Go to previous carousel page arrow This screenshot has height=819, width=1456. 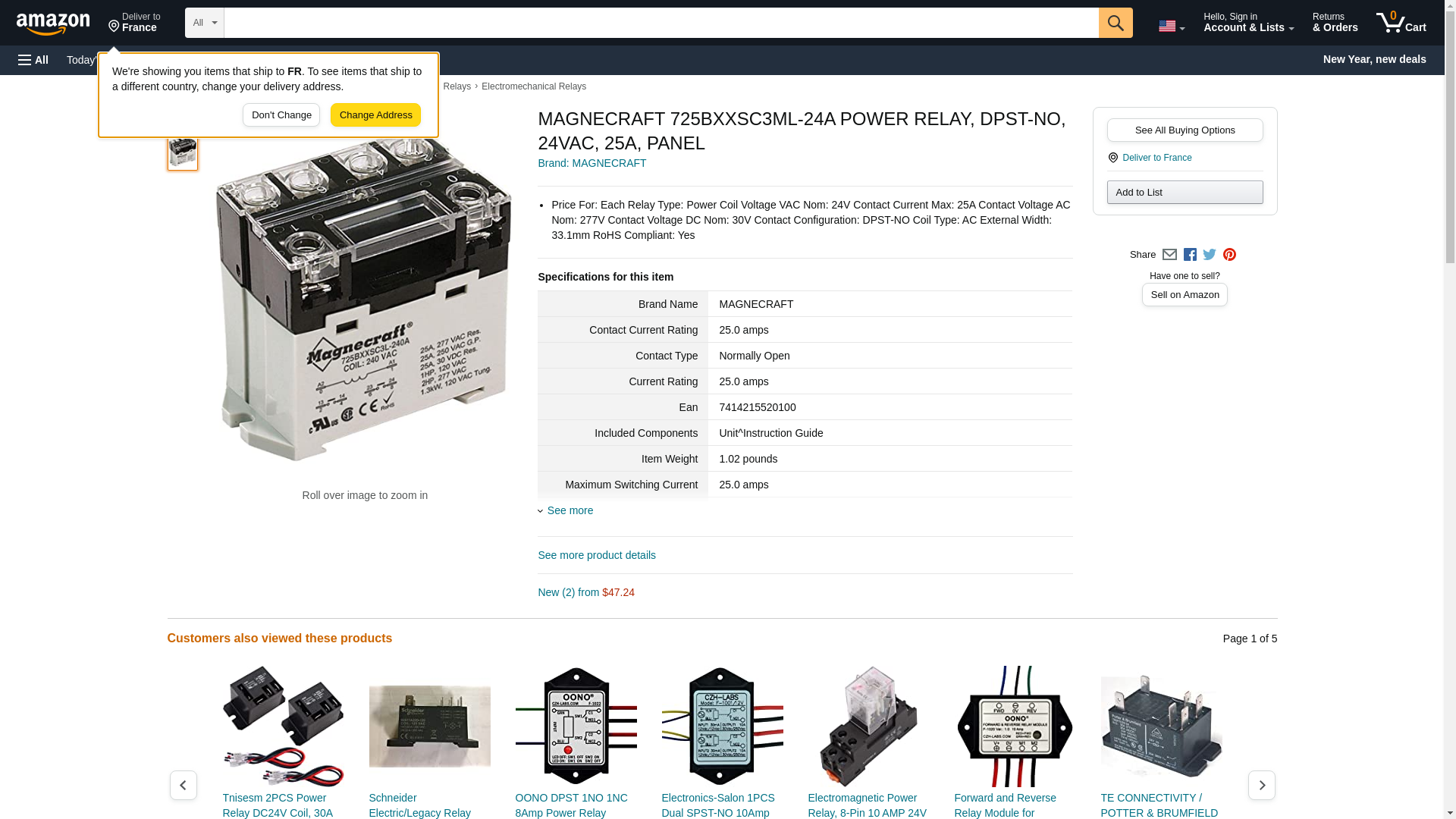click(184, 785)
